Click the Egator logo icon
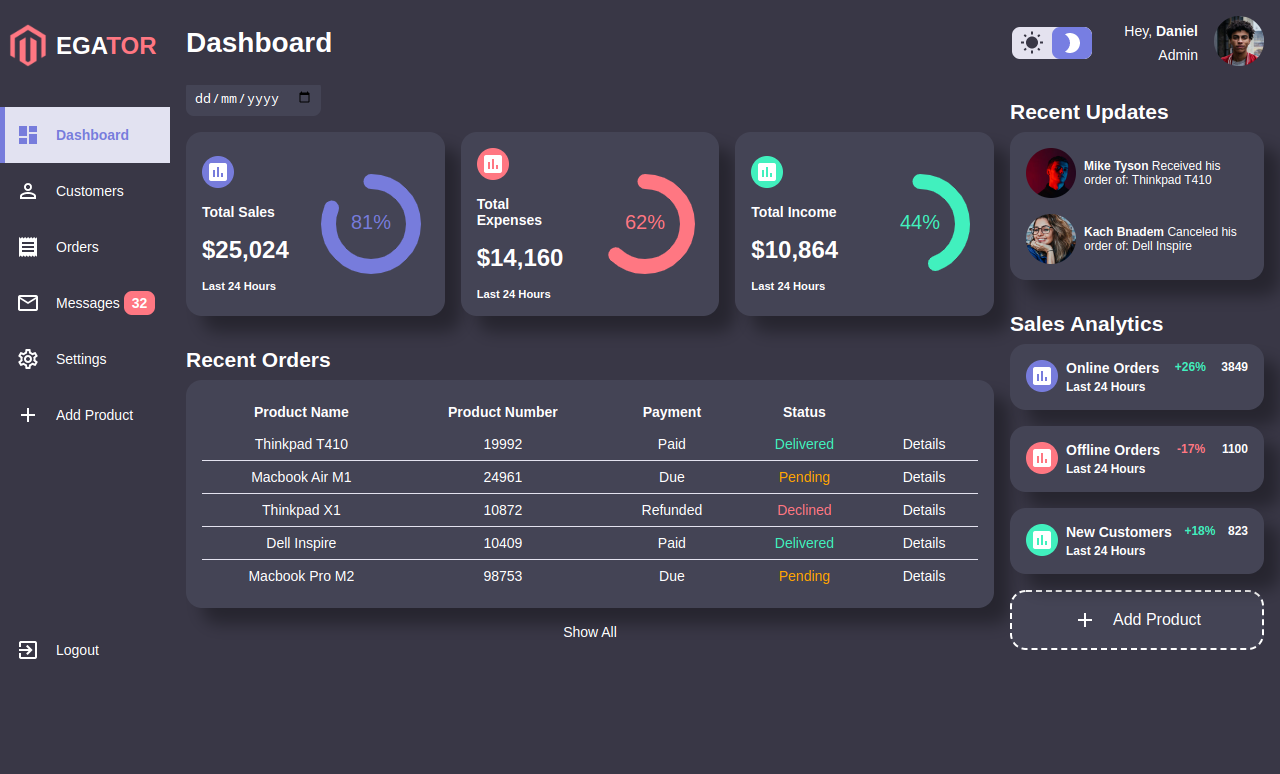The height and width of the screenshot is (774, 1280). click(x=28, y=45)
